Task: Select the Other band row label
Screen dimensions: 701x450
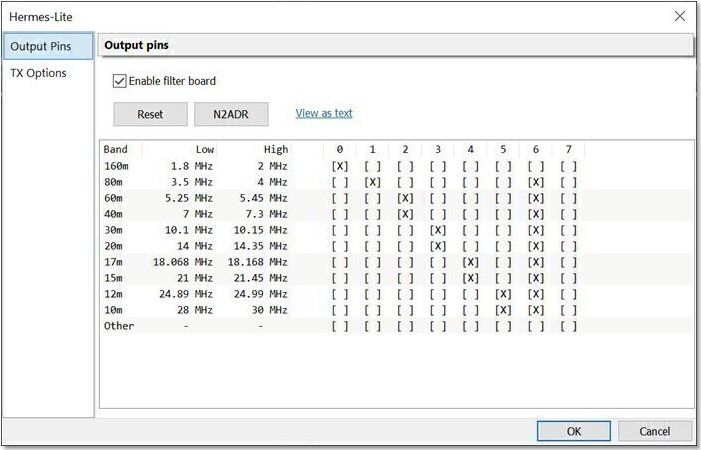Action: 119,326
